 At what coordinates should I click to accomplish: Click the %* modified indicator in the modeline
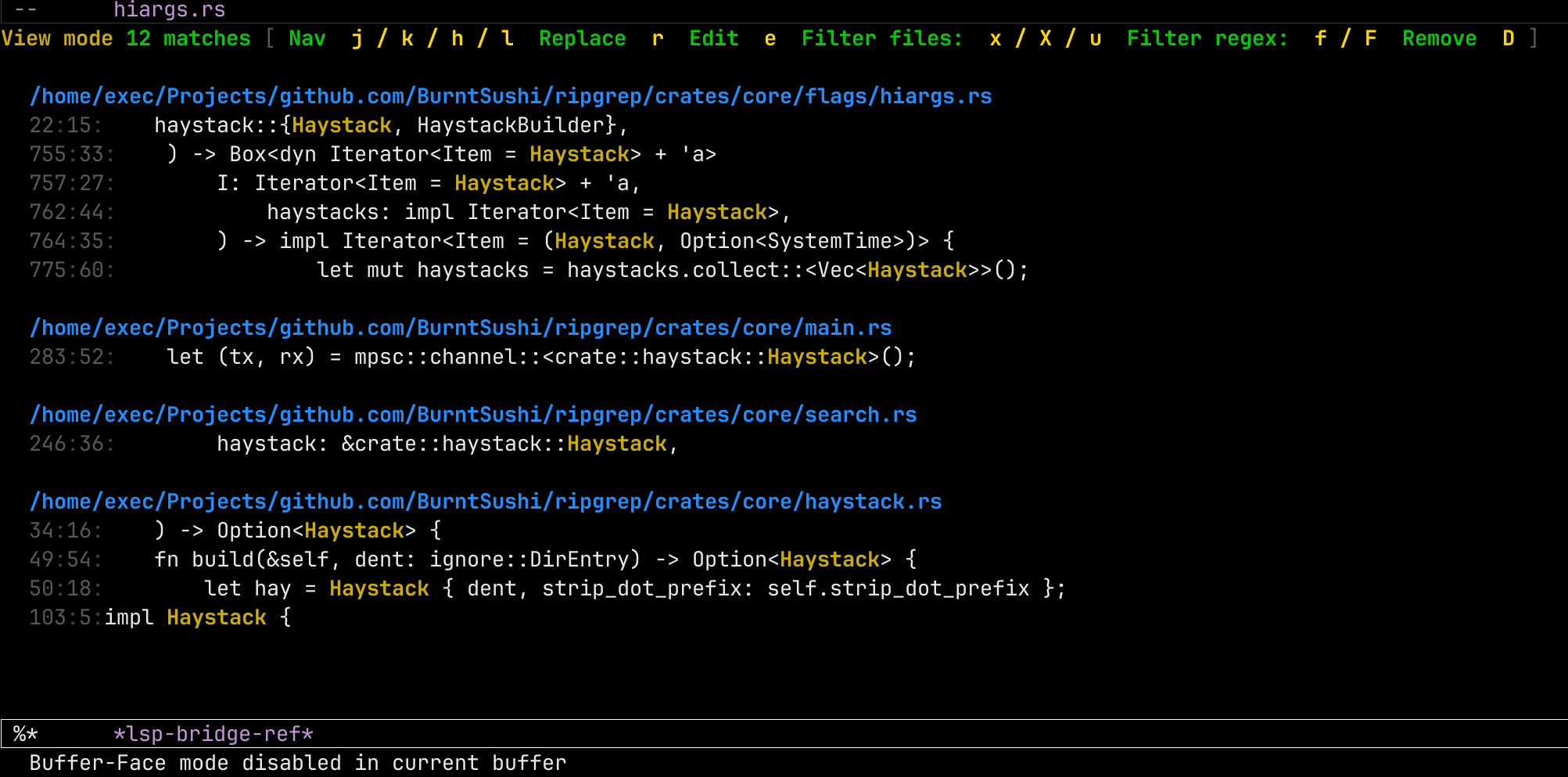click(x=23, y=733)
